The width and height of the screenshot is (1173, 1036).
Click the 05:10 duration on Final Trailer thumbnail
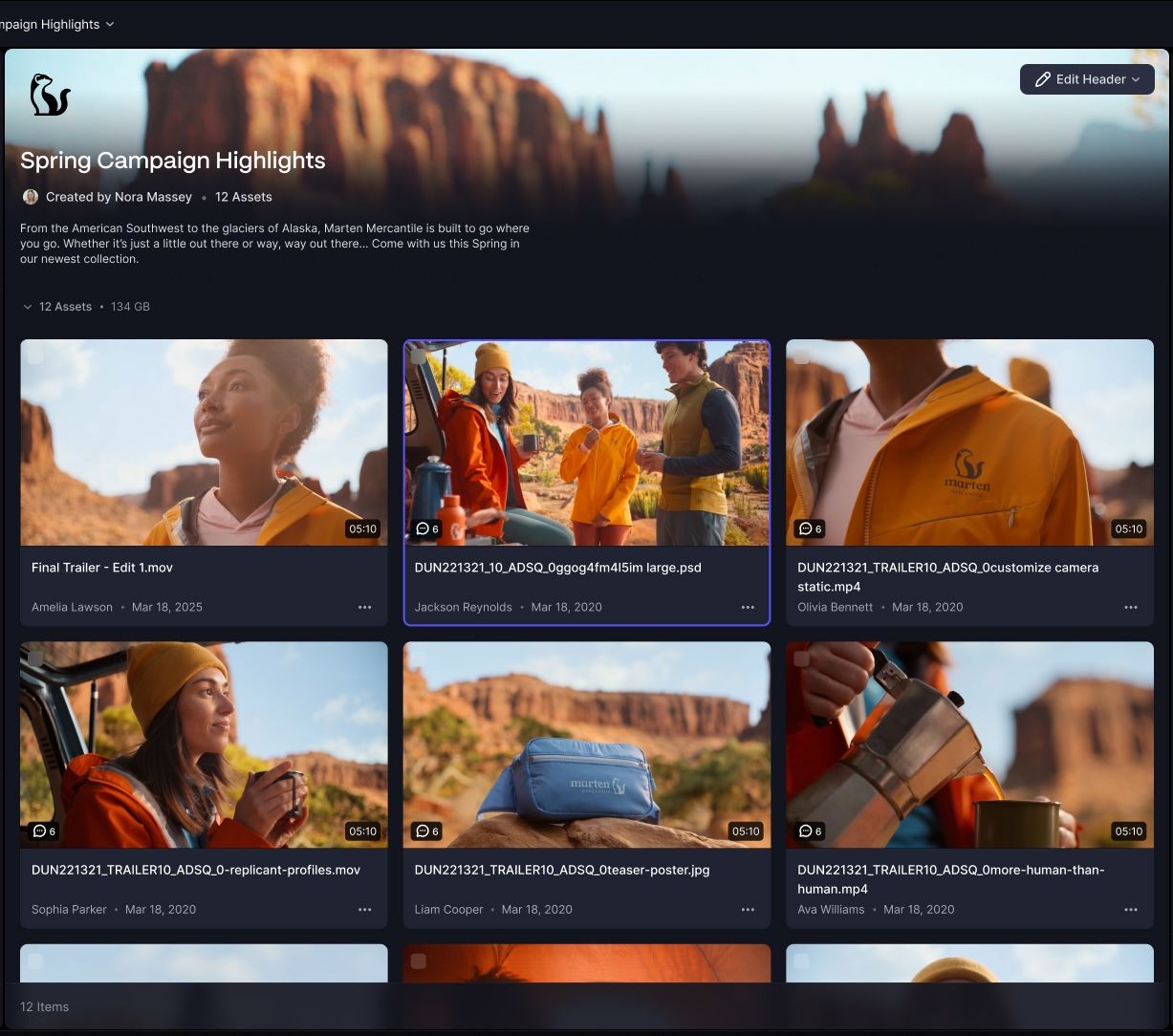[x=363, y=529]
